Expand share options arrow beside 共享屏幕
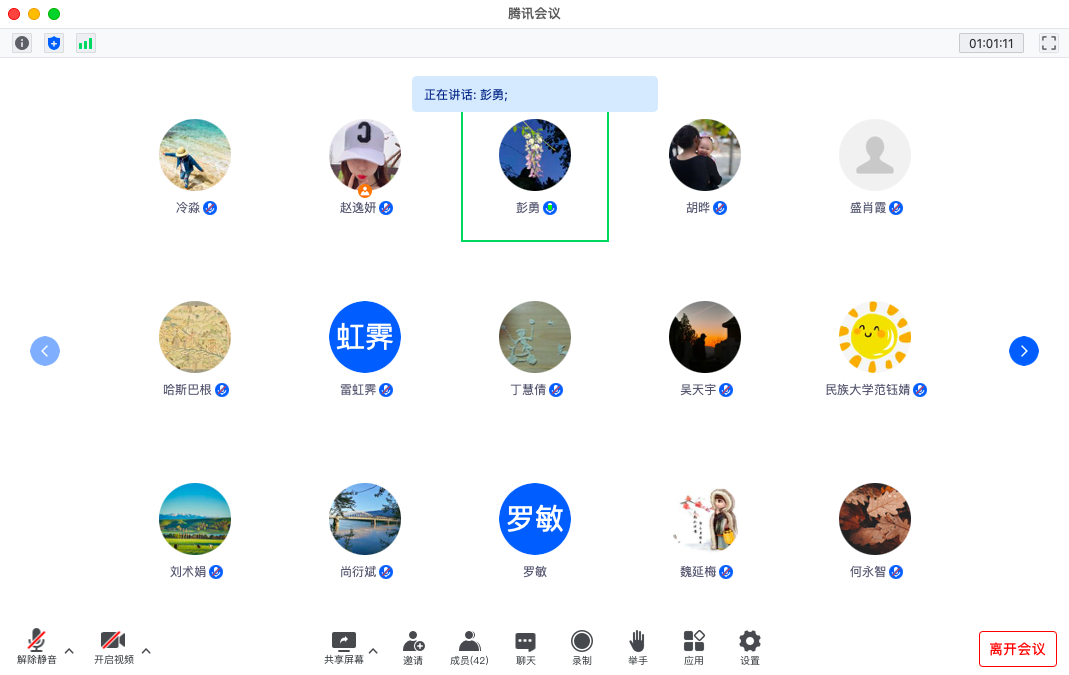1069x675 pixels. (x=373, y=651)
